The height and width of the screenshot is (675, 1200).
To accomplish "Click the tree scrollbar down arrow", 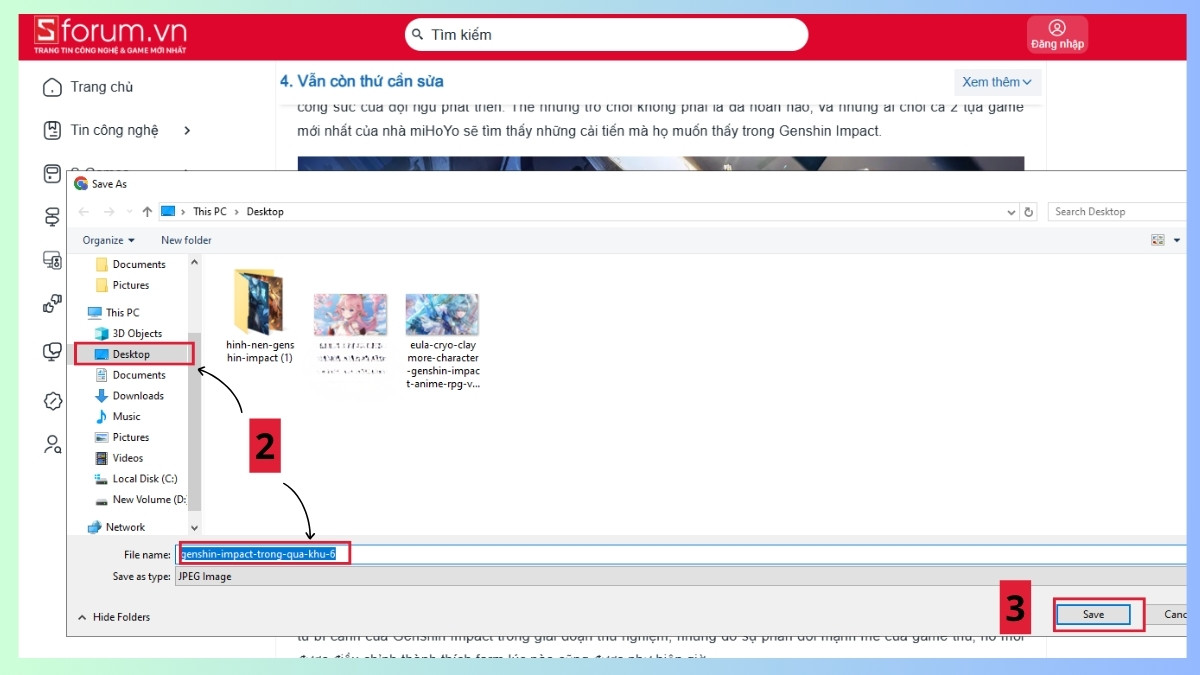I will 194,527.
